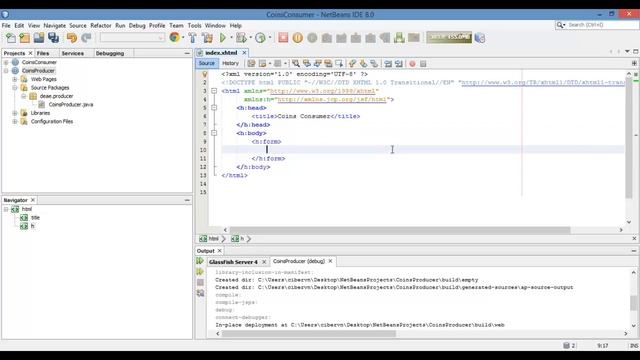
Task: Select the title node in Navigator
Action: tap(36, 218)
